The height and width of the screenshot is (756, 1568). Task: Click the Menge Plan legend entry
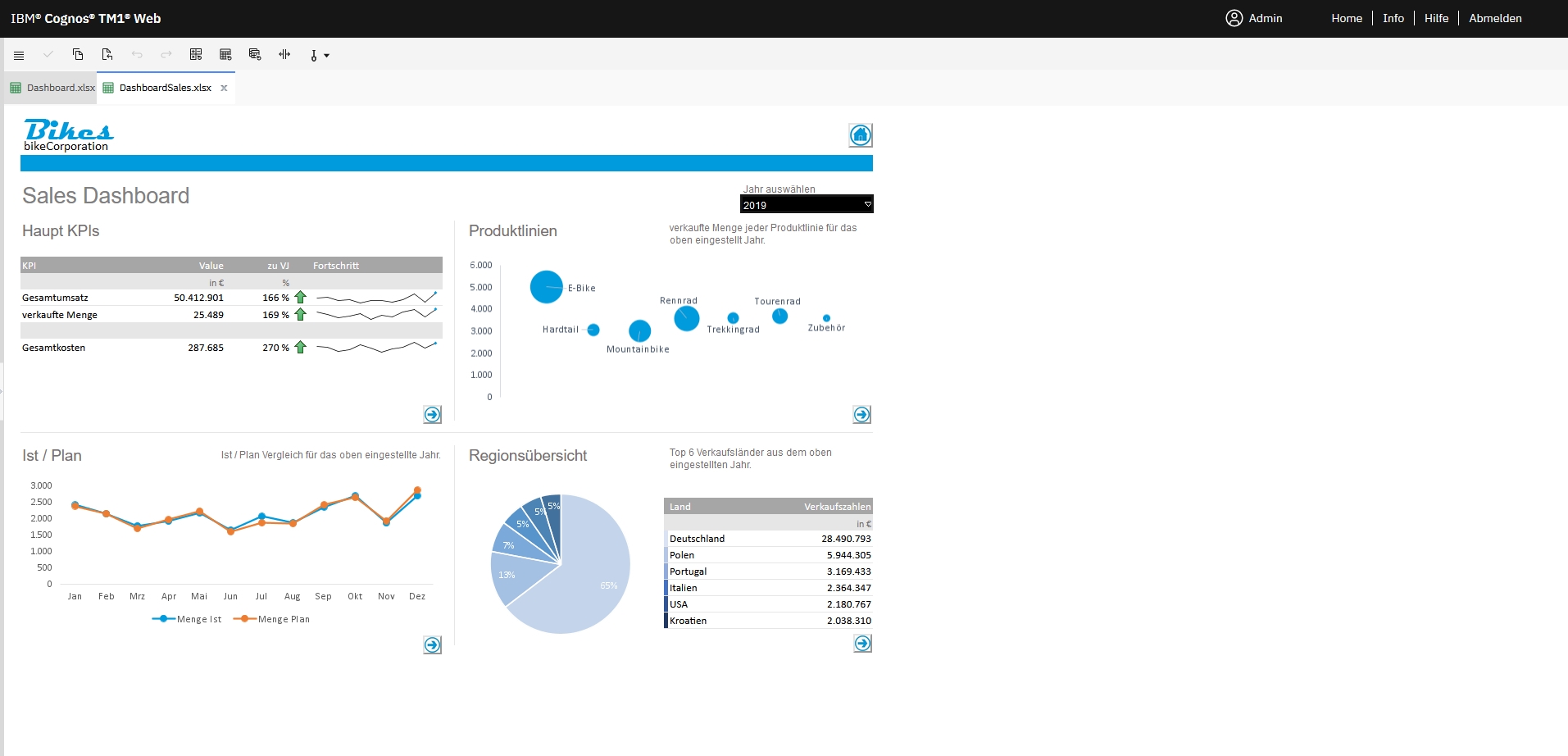coord(271,619)
